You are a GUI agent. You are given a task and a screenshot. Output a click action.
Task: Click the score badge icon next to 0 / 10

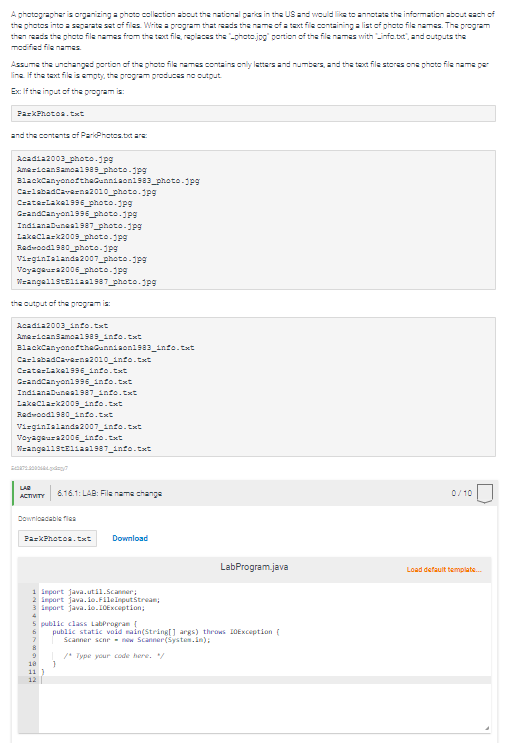pos(485,493)
